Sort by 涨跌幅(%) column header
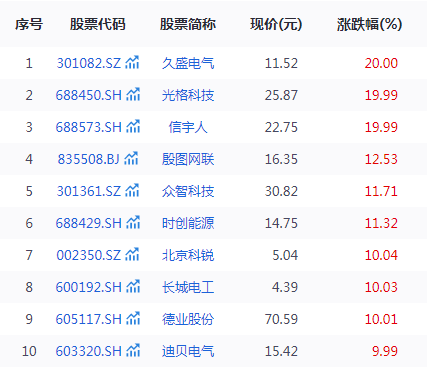Screen dimensions: 427x369 pyautogui.click(x=369, y=24)
